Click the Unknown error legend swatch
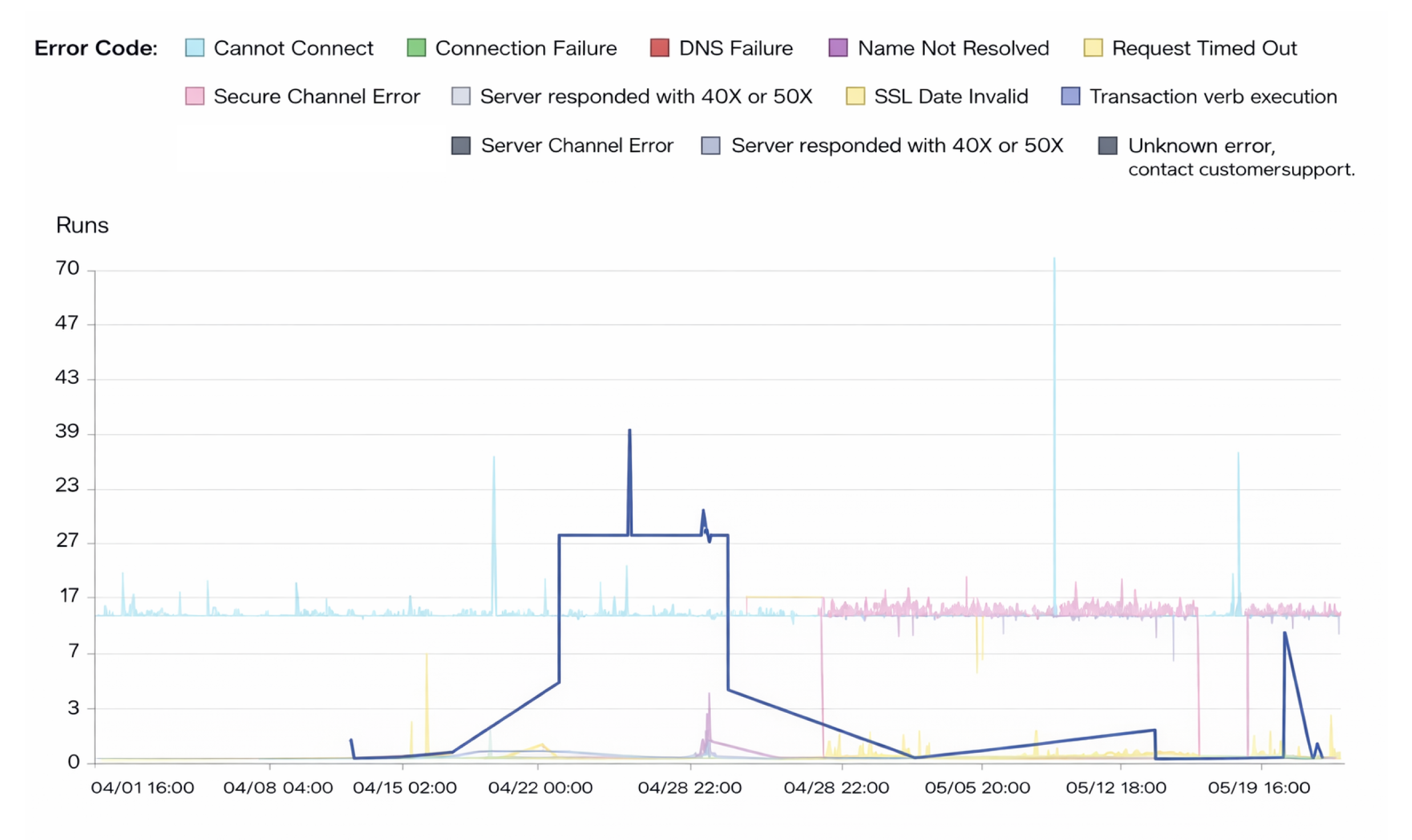Viewport: 1412px width, 840px height. tap(1107, 145)
